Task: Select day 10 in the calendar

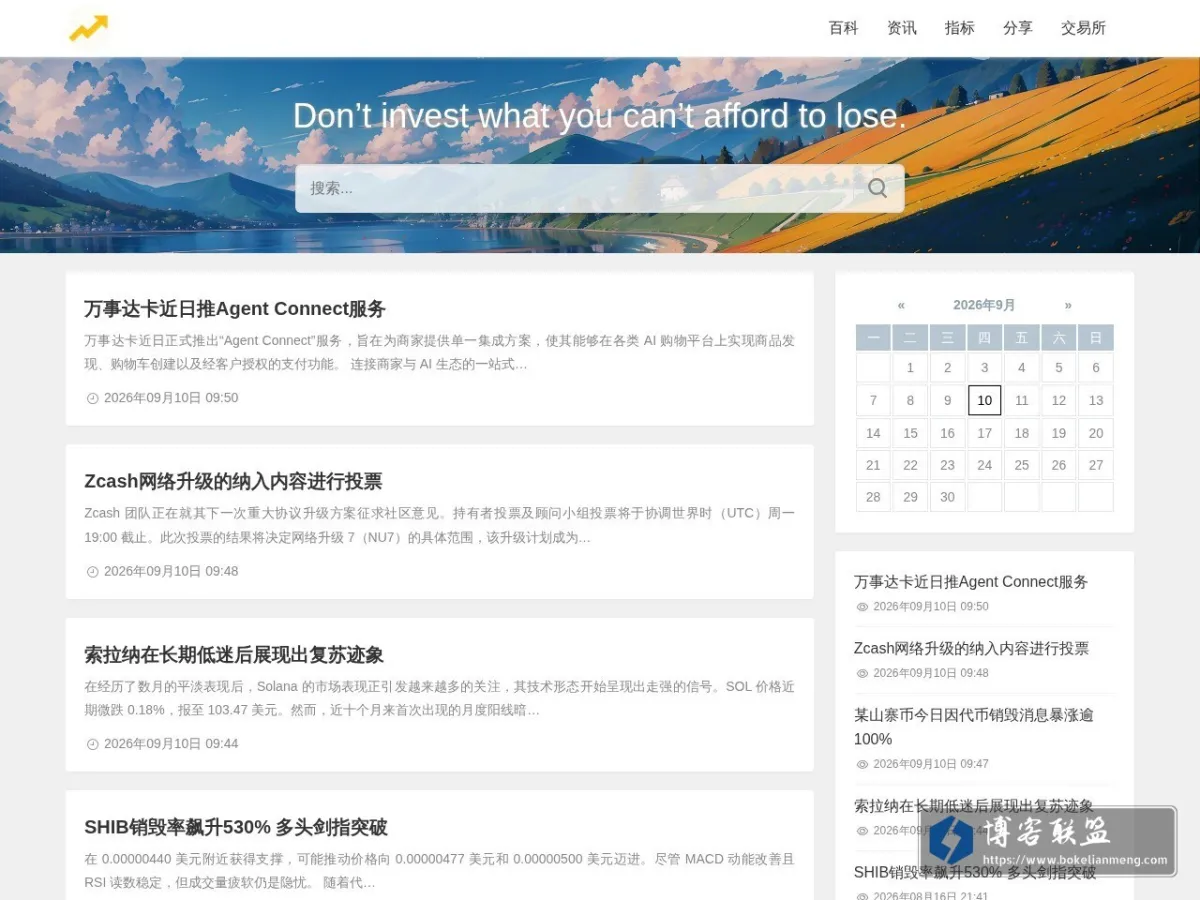Action: 984,400
